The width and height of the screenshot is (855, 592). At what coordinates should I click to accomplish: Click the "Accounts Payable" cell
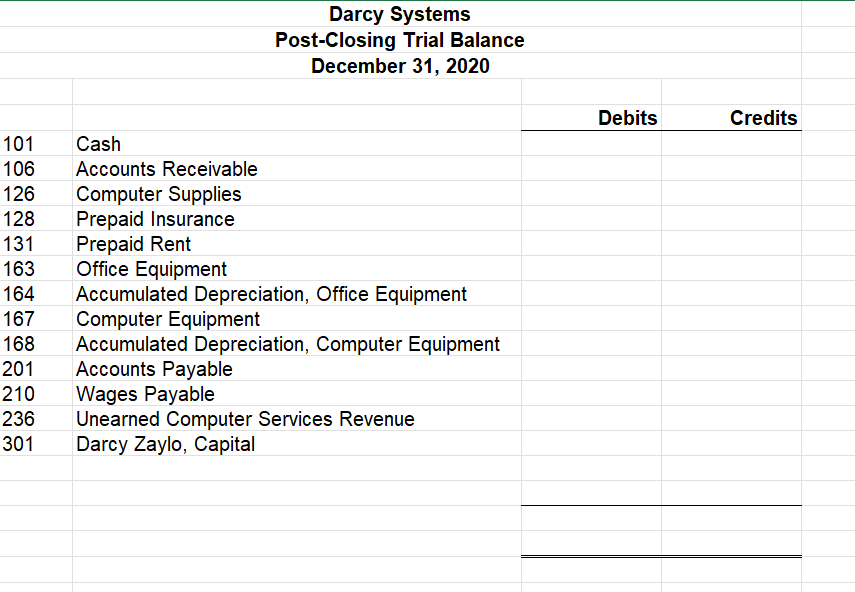[153, 369]
